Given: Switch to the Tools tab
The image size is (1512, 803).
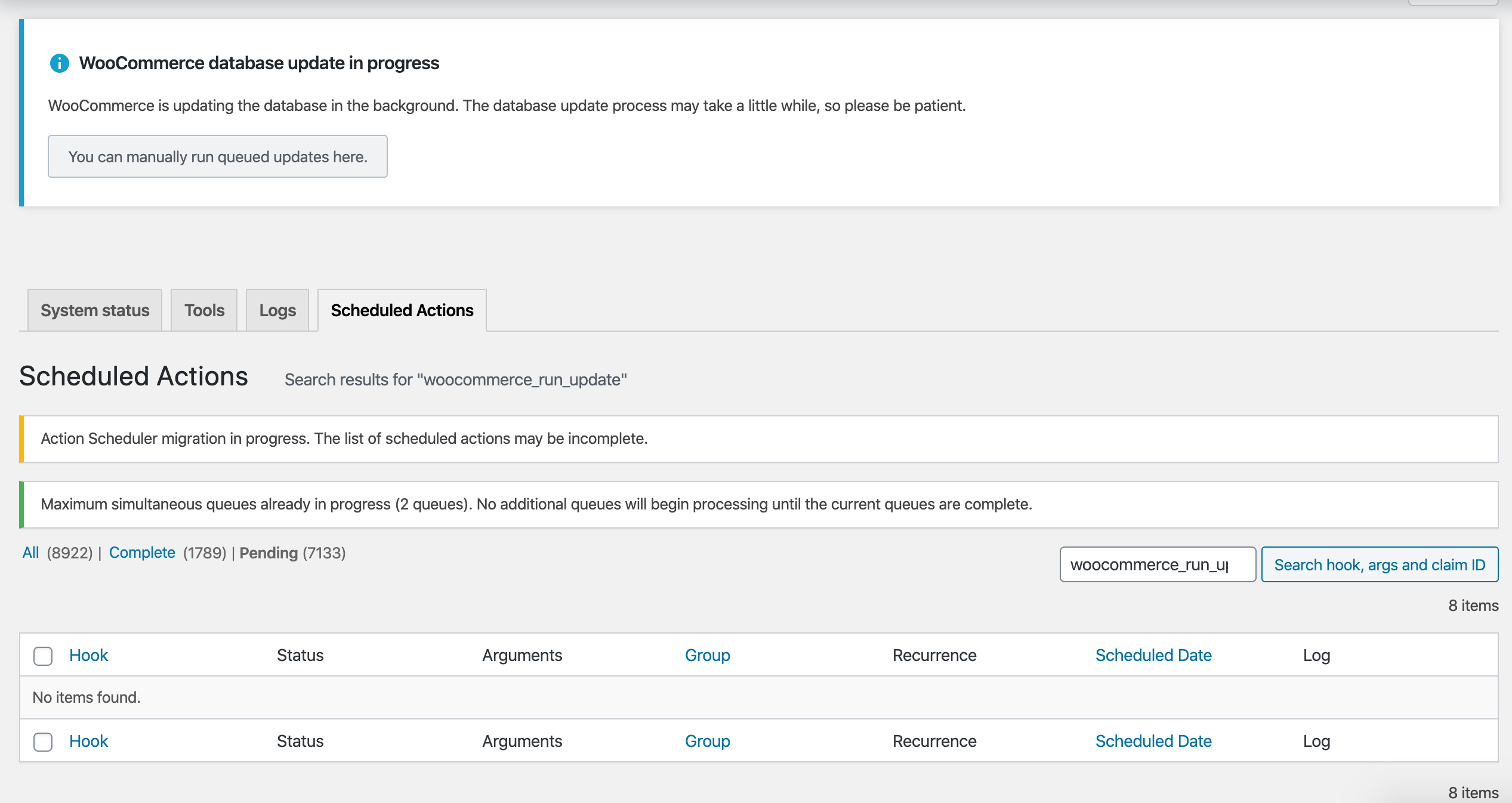Looking at the screenshot, I should click(204, 310).
